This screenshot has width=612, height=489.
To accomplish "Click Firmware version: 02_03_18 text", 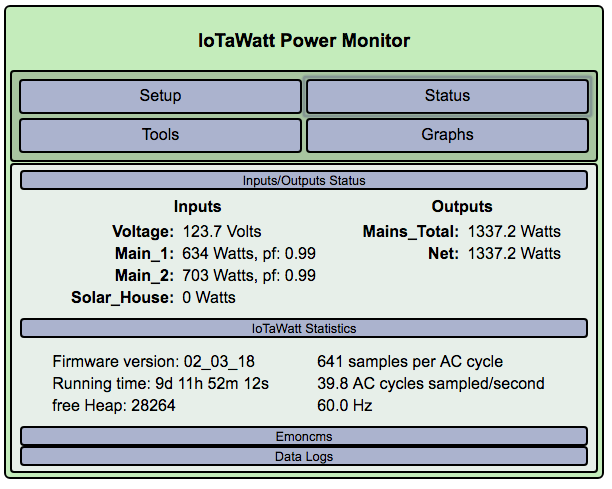I will click(154, 362).
